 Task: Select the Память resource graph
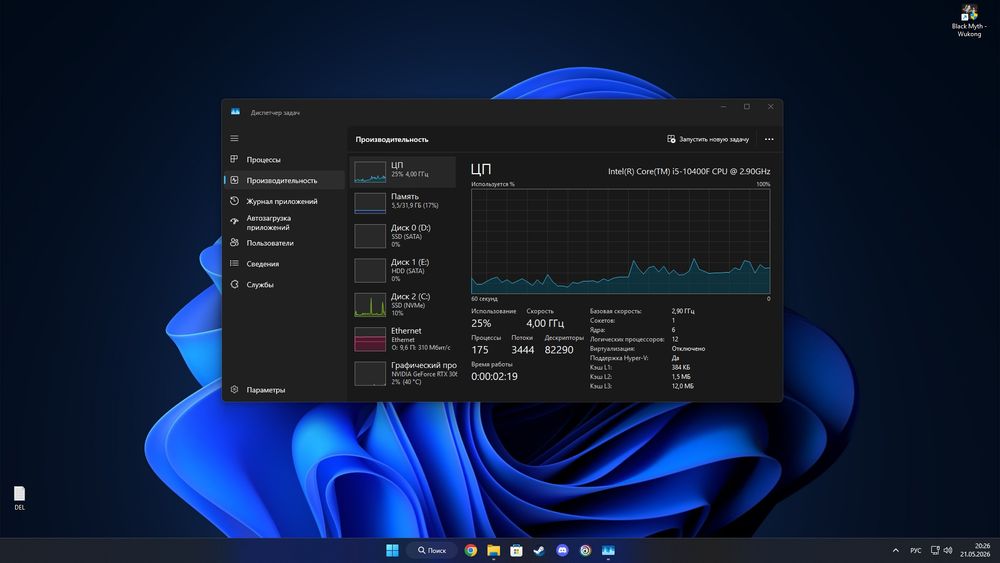pos(370,203)
